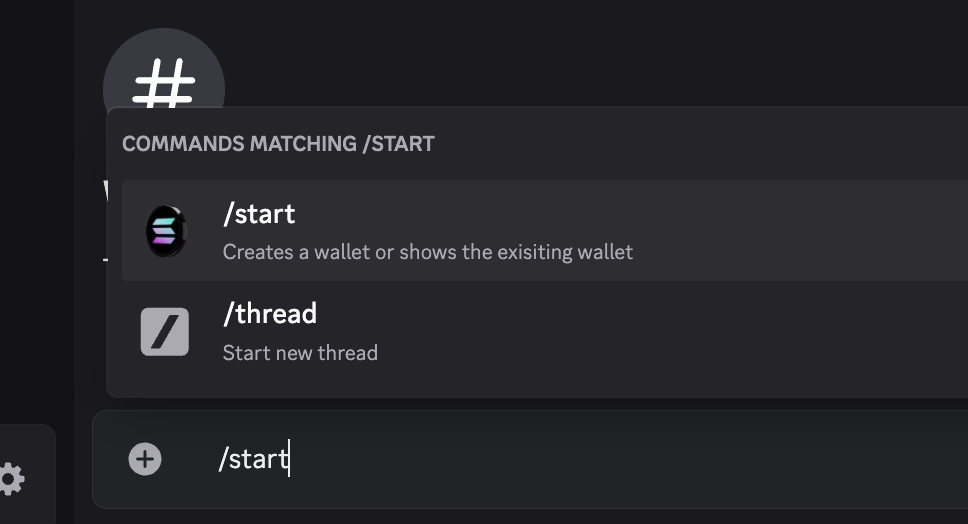968x524 pixels.
Task: Open the plus attachment menu
Action: 145,459
